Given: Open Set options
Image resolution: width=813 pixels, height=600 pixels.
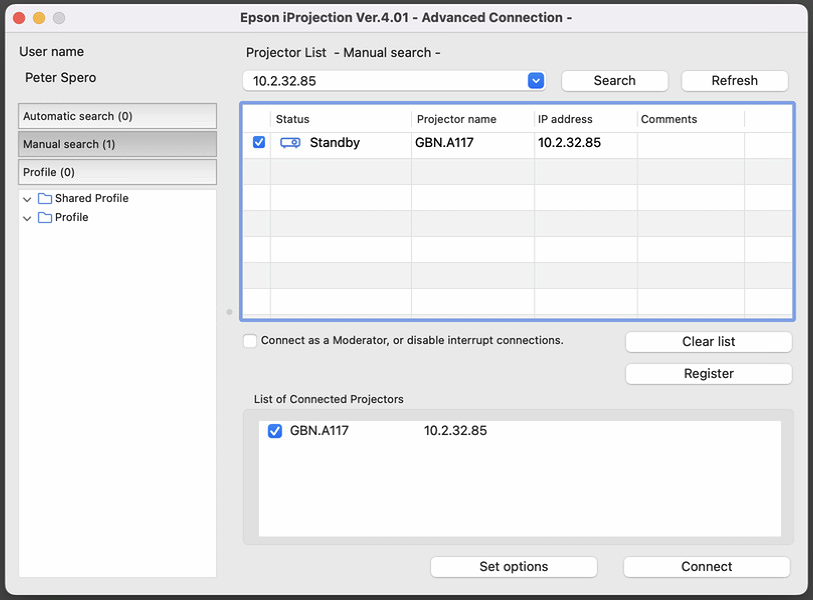Looking at the screenshot, I should click(513, 567).
